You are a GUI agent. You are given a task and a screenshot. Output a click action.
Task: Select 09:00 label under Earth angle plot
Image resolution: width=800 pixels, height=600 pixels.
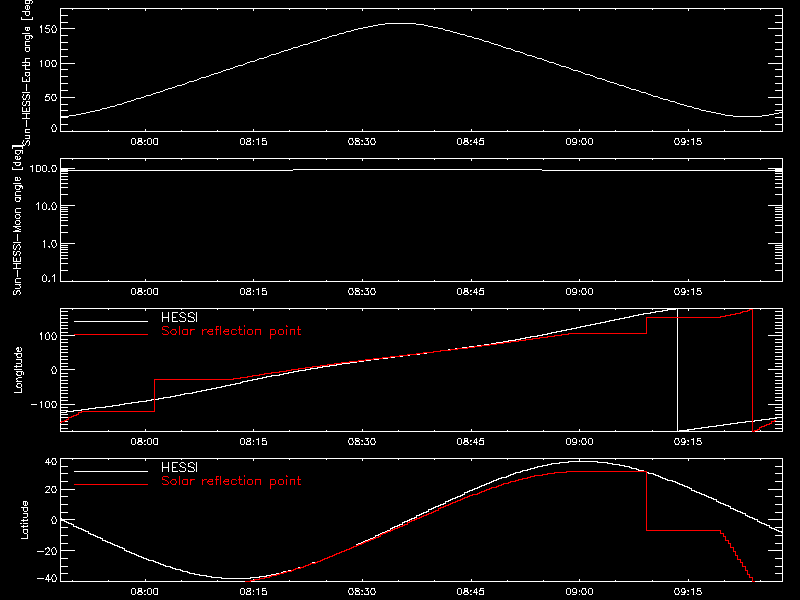pos(579,142)
